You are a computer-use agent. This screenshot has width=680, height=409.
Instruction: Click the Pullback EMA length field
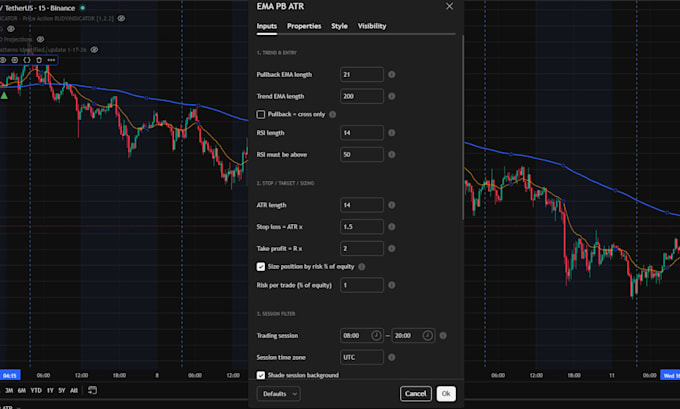click(x=362, y=75)
